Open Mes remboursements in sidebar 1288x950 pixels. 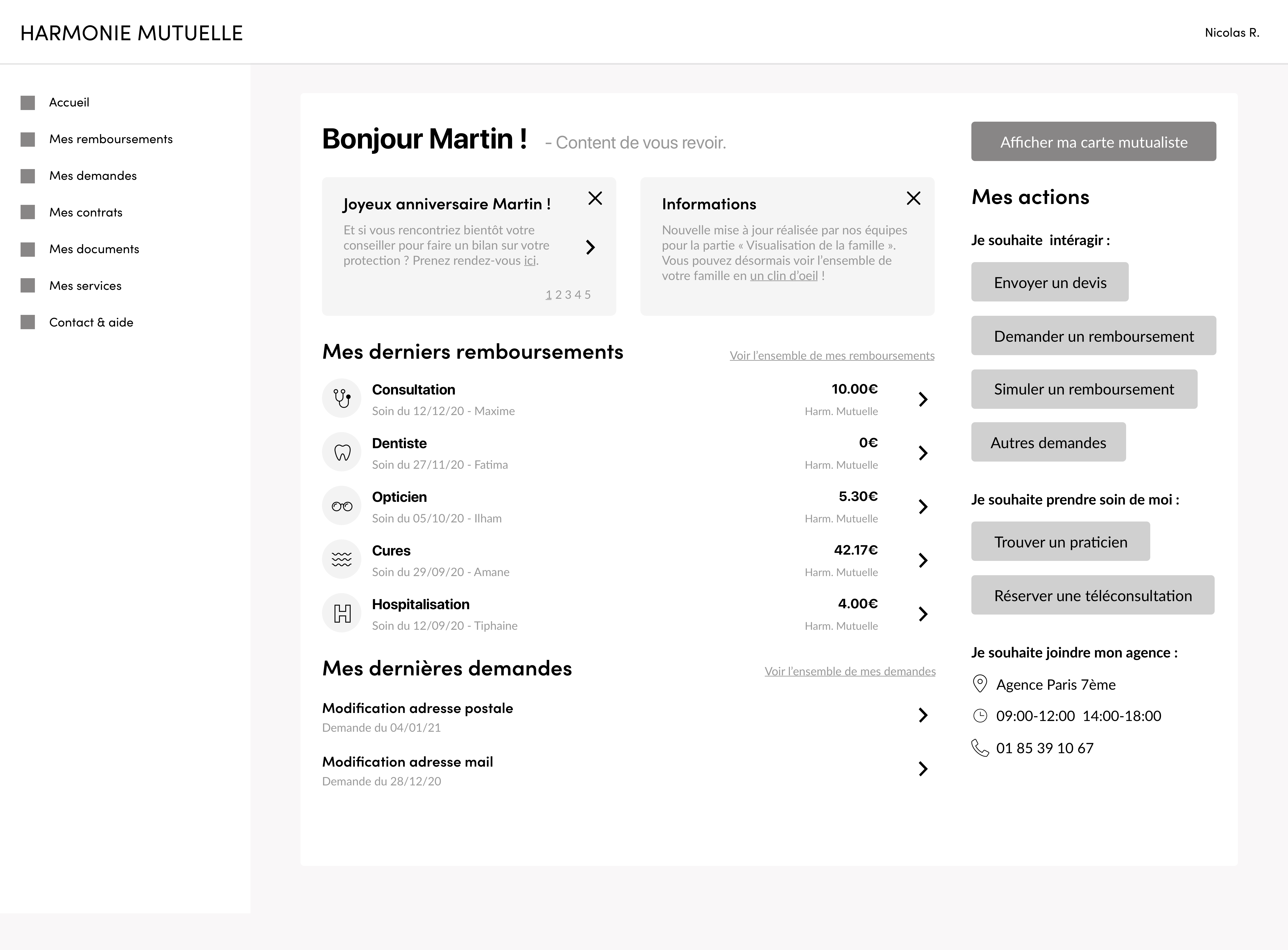110,139
